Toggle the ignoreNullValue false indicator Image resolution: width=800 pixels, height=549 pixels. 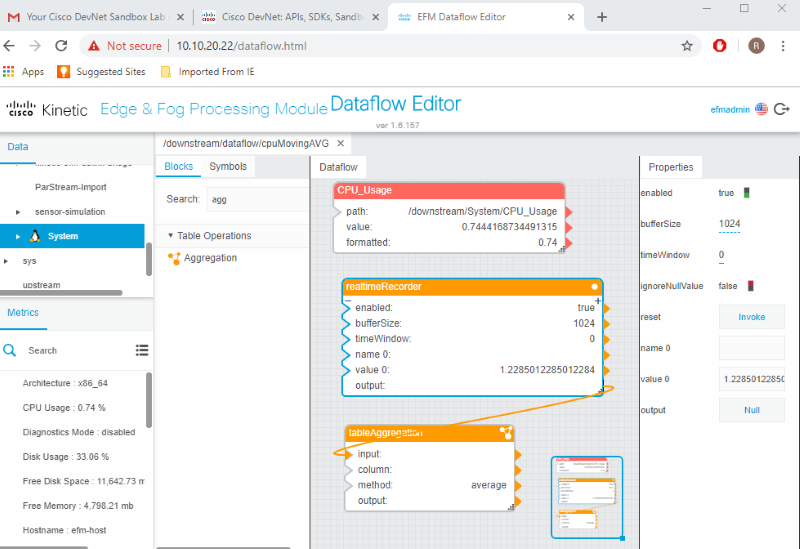coord(751,286)
